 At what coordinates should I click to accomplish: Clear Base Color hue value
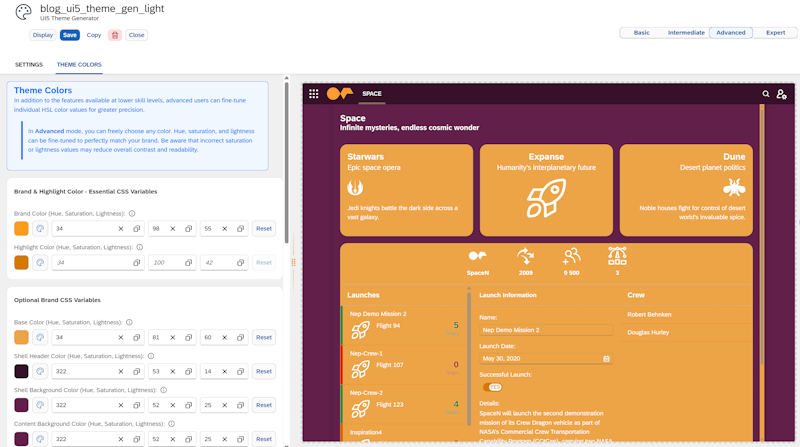pos(121,337)
